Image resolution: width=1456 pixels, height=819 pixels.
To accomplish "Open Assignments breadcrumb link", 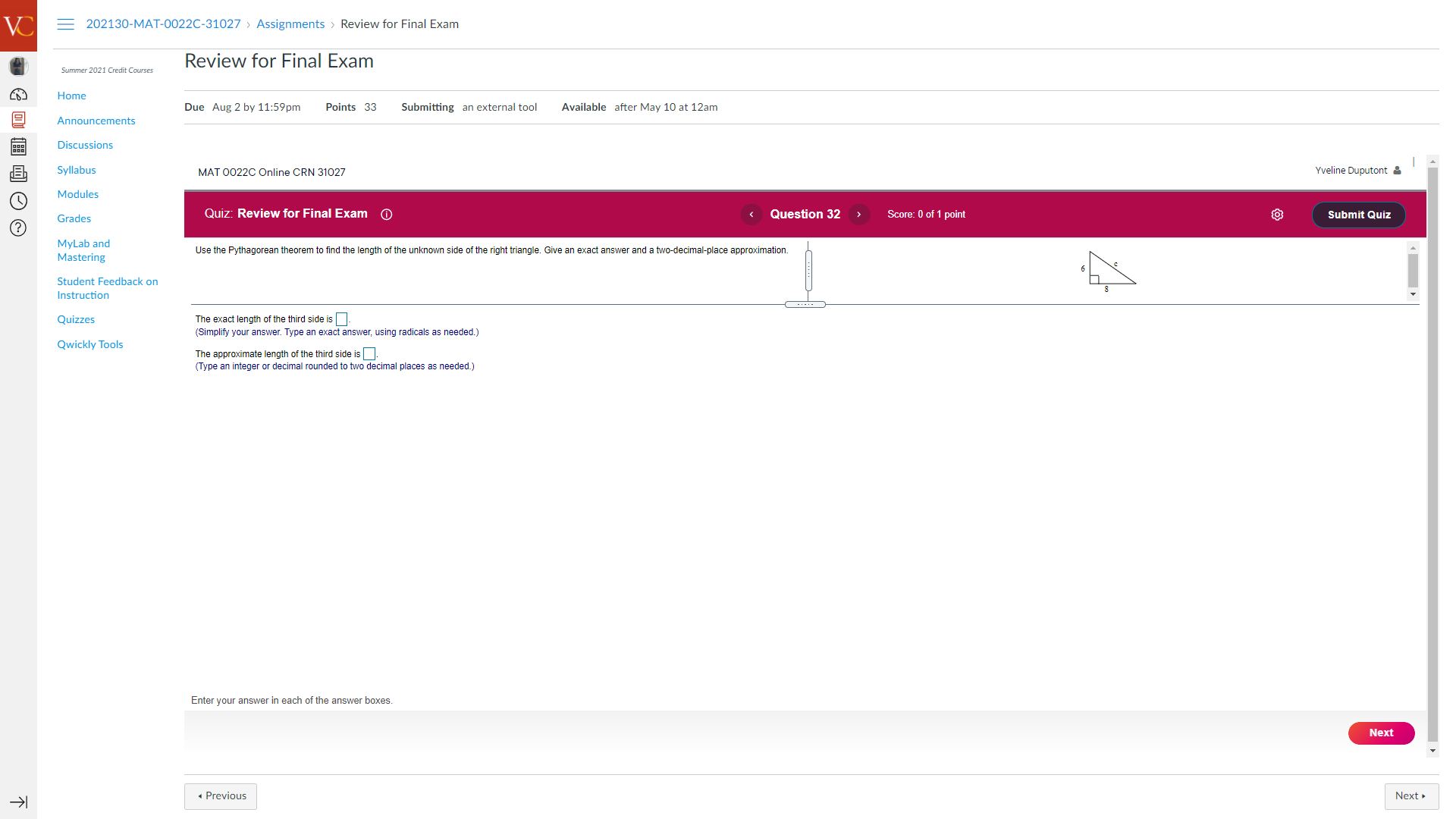I will coord(290,24).
